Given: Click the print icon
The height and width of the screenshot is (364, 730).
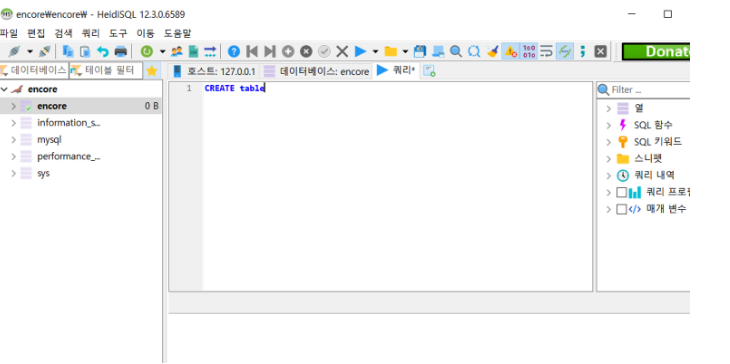Looking at the screenshot, I should click(x=121, y=51).
